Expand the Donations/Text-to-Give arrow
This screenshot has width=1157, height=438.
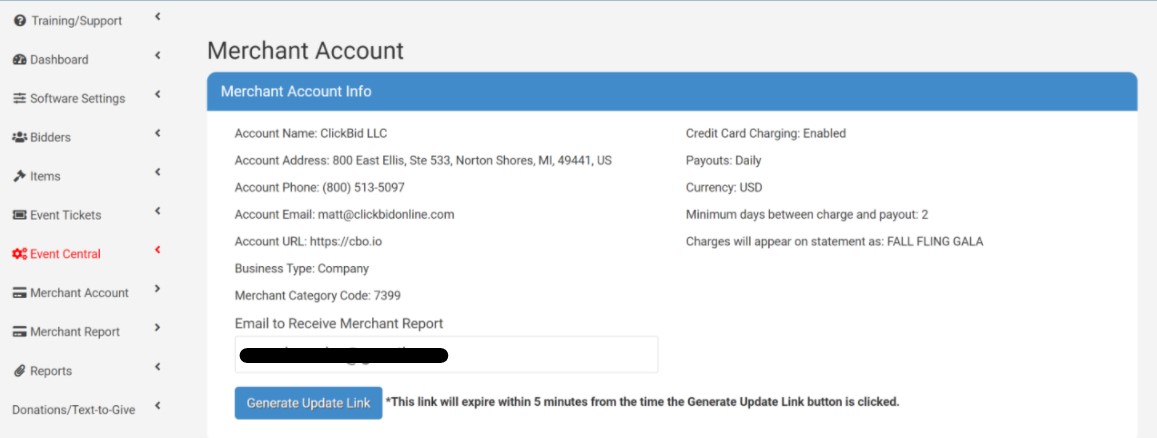pyautogui.click(x=158, y=406)
